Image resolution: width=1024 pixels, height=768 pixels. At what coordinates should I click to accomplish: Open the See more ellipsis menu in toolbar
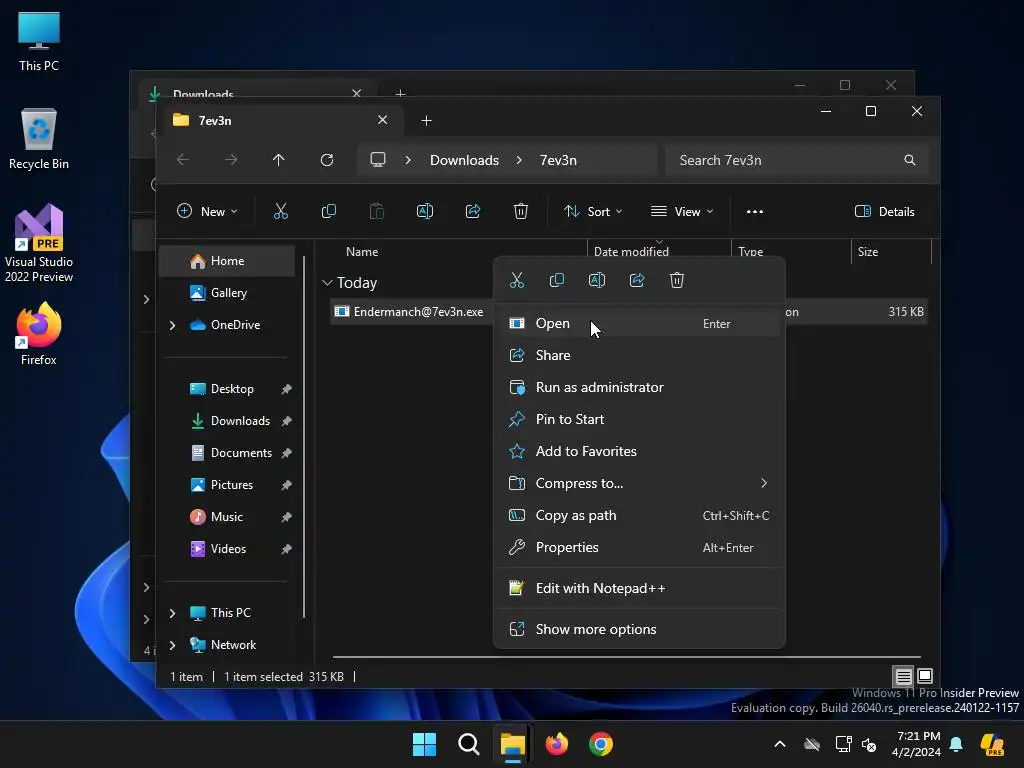tap(754, 212)
